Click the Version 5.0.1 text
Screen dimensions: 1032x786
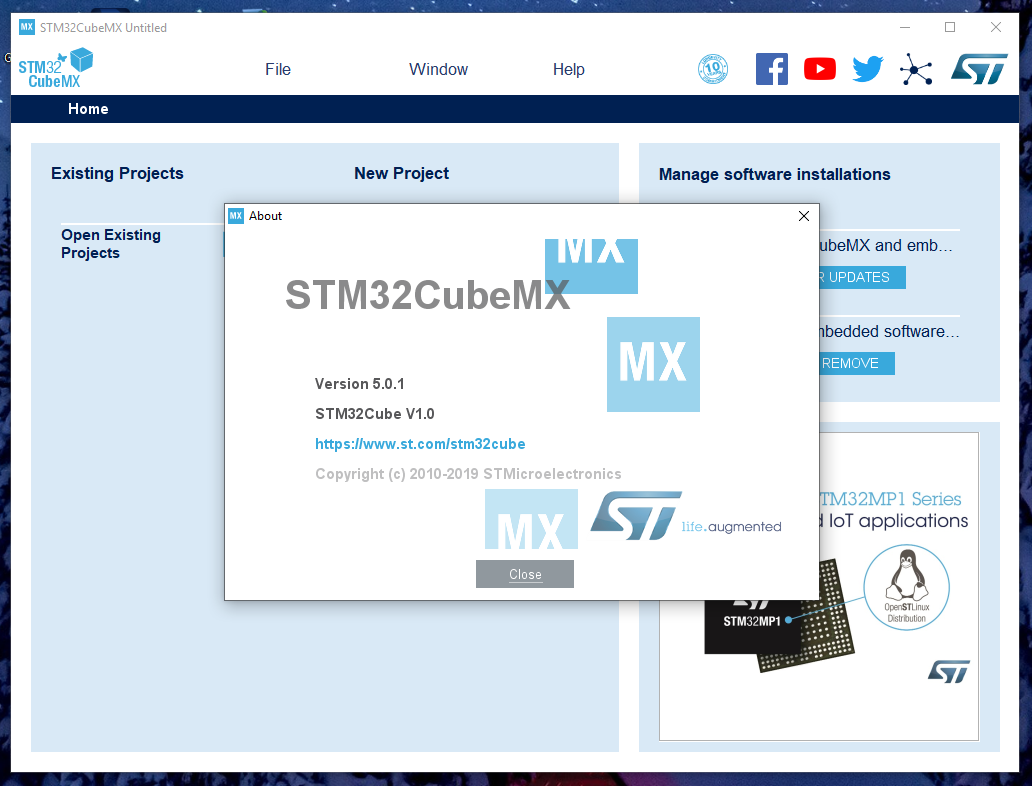(x=359, y=384)
